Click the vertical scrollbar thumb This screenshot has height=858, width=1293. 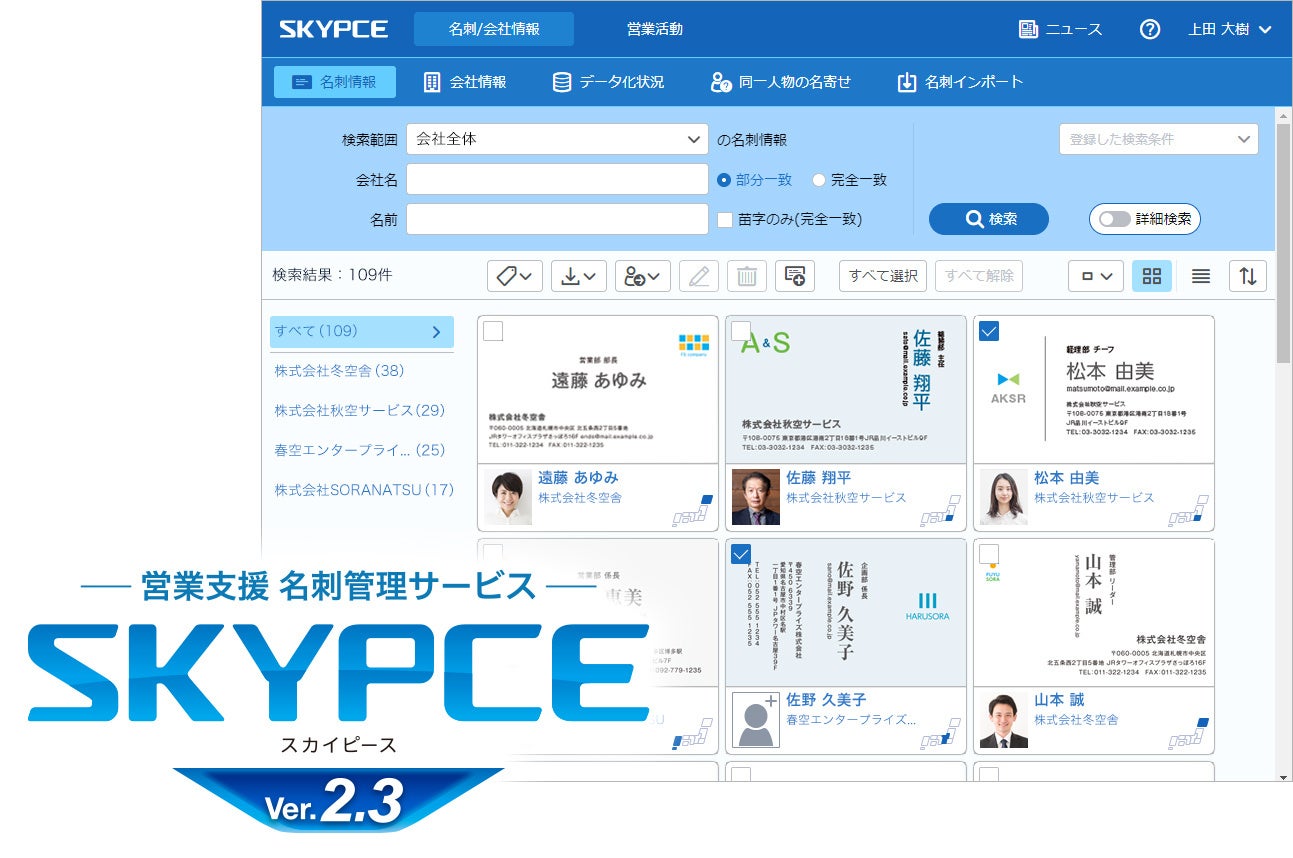pyautogui.click(x=1284, y=243)
